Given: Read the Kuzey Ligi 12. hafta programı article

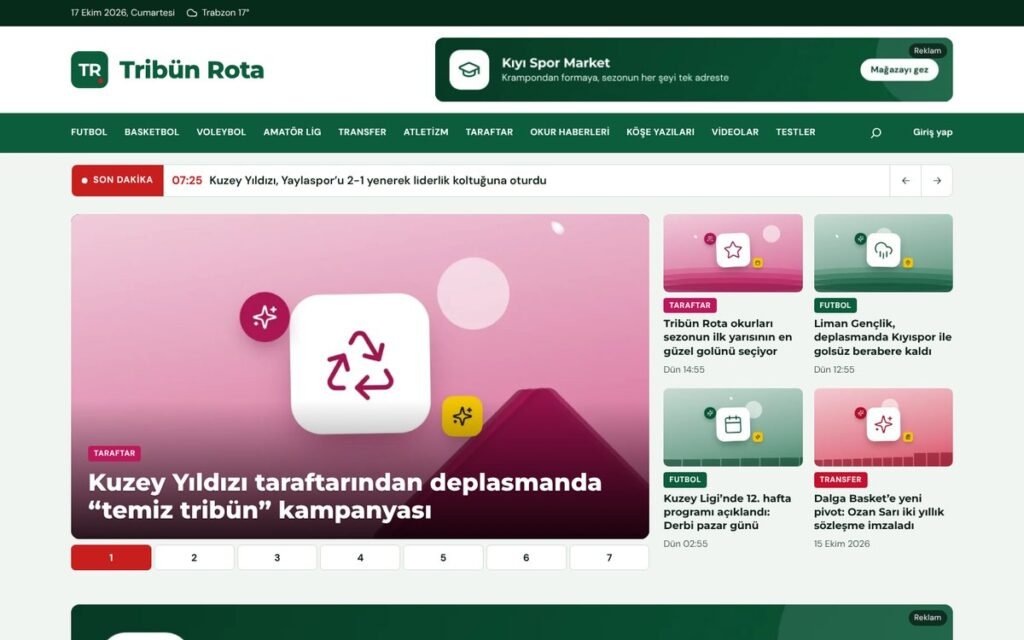Looking at the screenshot, I should (727, 512).
